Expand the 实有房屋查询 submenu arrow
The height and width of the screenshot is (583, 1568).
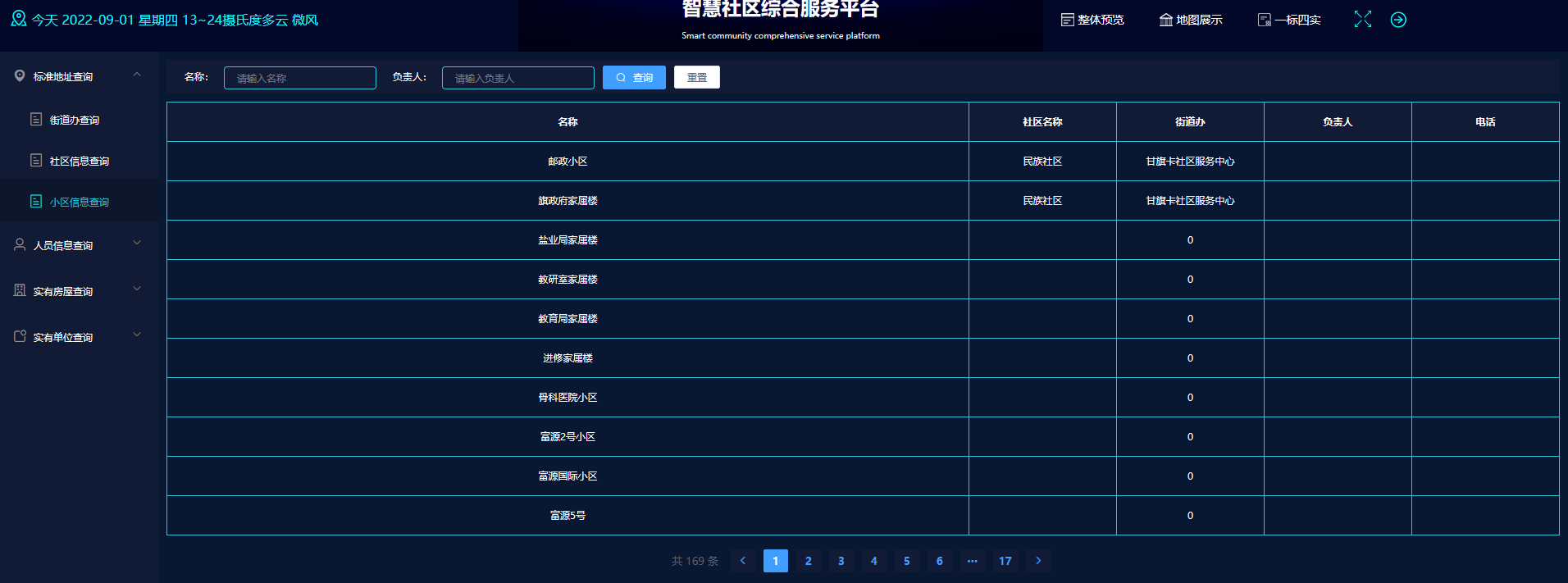click(137, 289)
